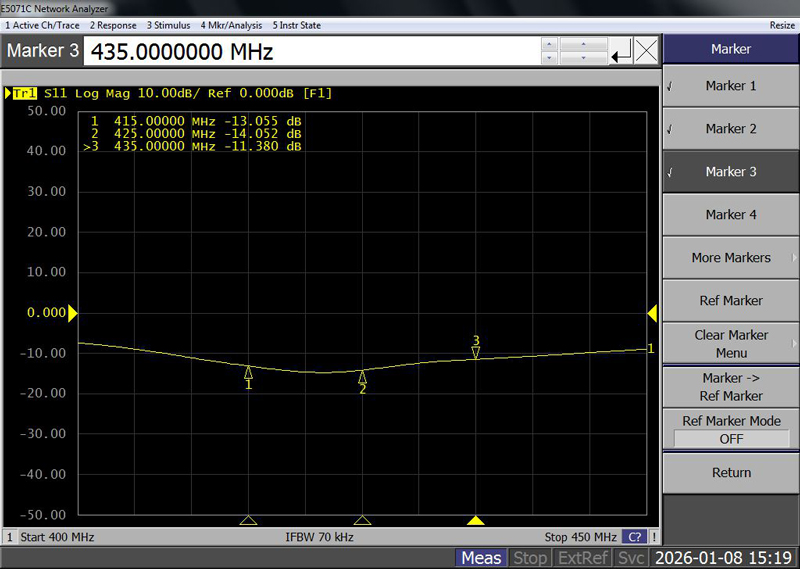This screenshot has width=800, height=569.
Task: Open the Stimulus menu
Action: point(169,25)
